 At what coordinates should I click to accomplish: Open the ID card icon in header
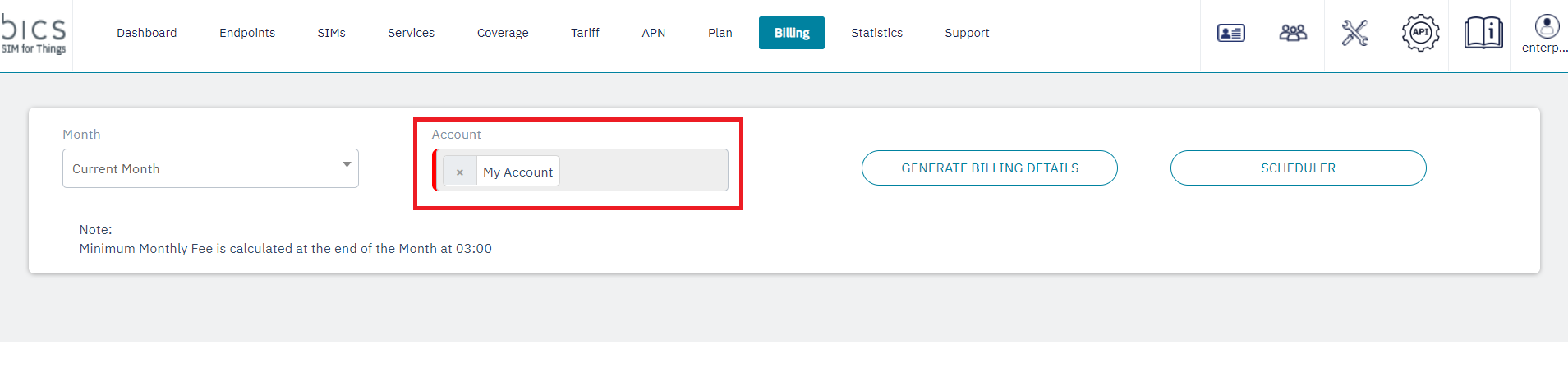coord(1230,33)
